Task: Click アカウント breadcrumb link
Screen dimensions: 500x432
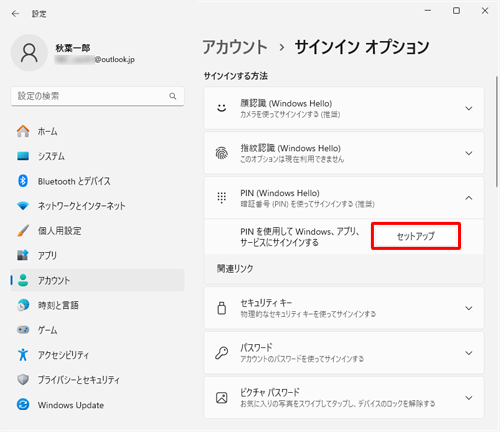Action: coord(235,47)
